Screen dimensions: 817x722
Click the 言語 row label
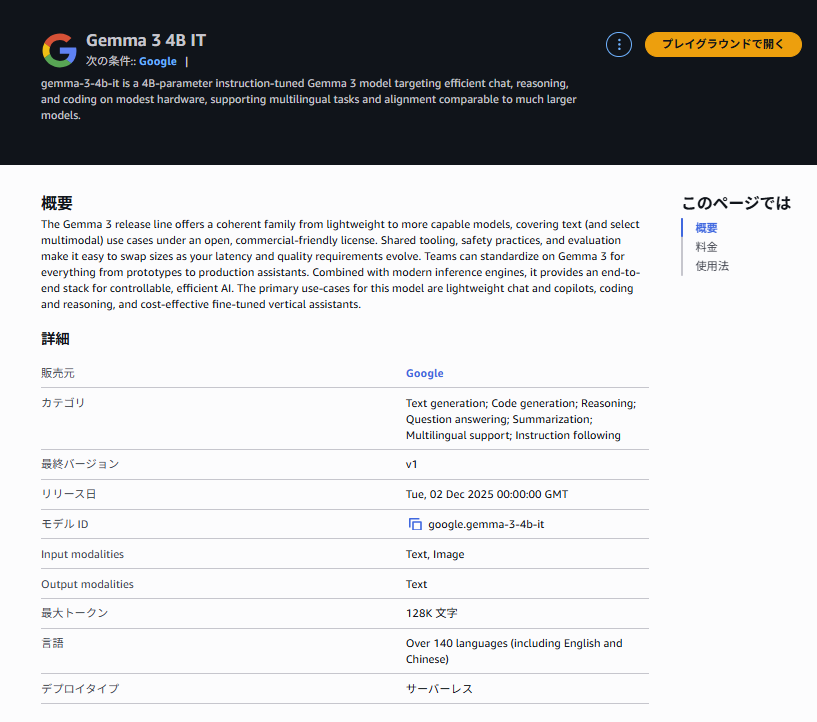coord(52,643)
